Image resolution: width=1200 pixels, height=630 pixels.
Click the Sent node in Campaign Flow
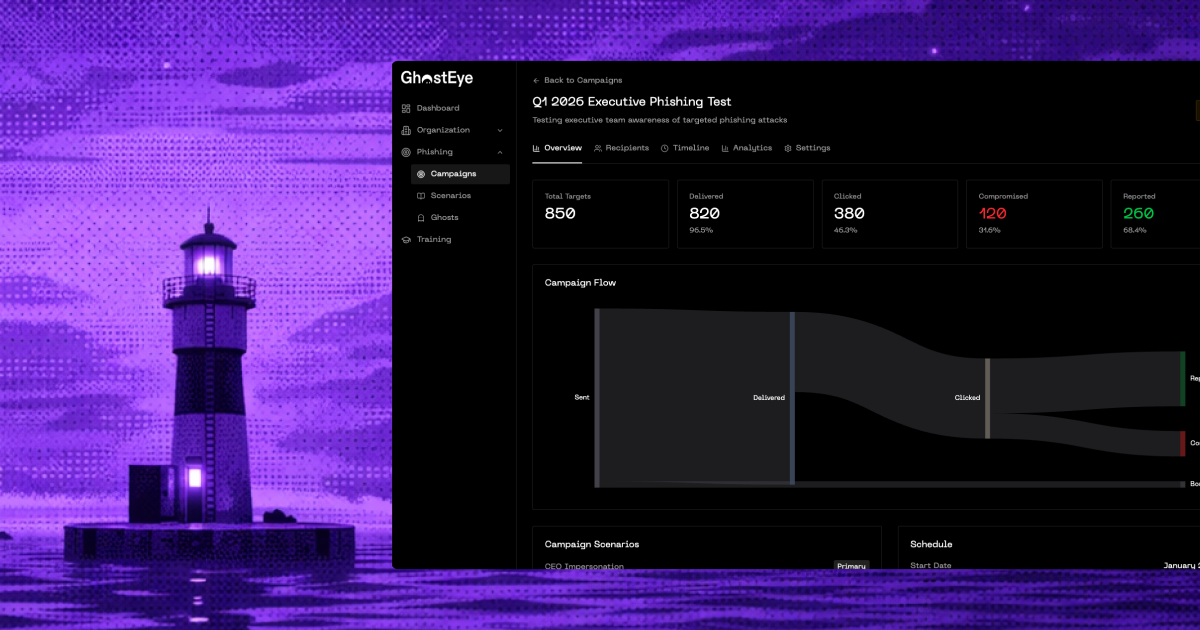pos(597,398)
